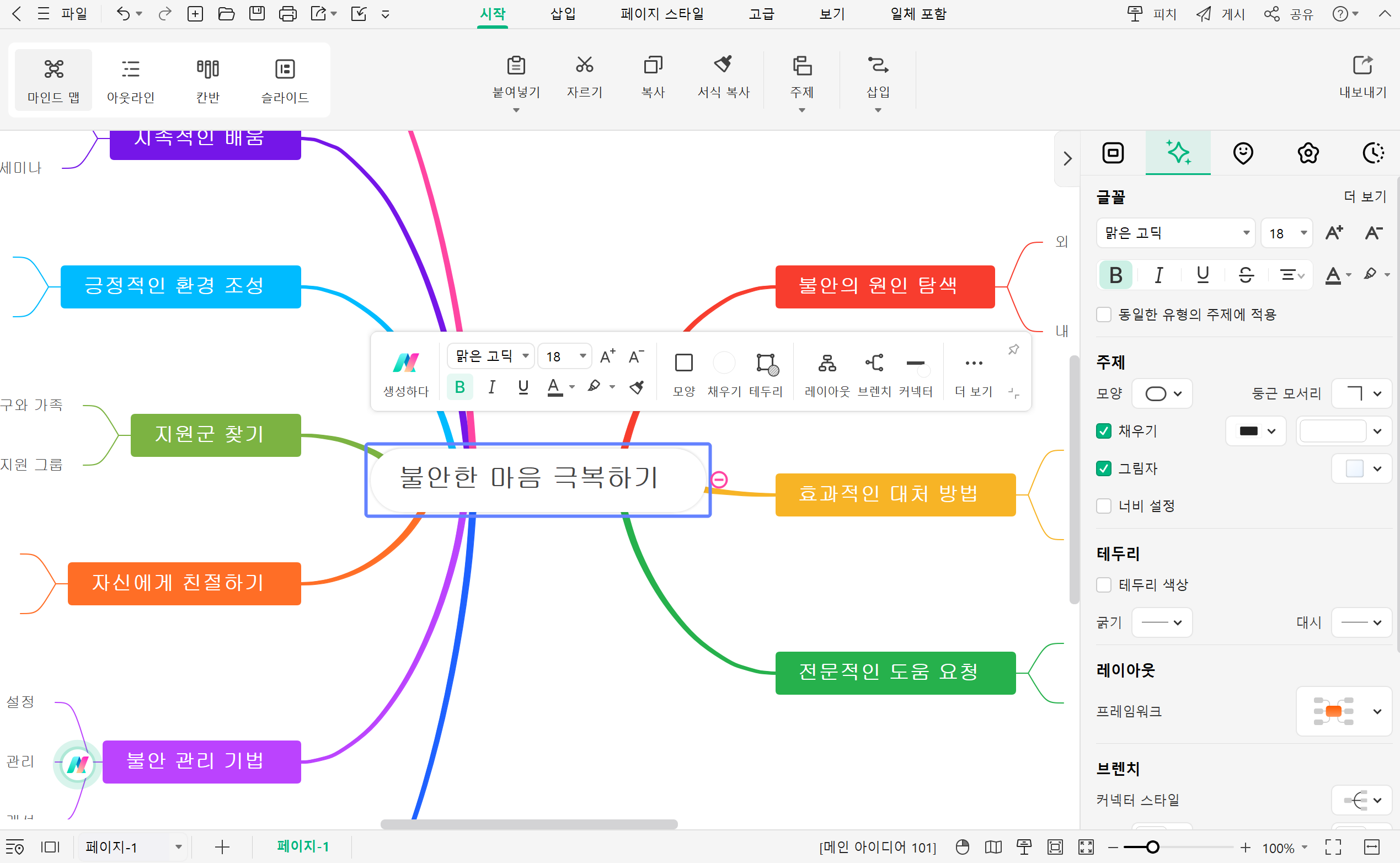
Task: Toggle italic in right panel
Action: coord(1159,275)
